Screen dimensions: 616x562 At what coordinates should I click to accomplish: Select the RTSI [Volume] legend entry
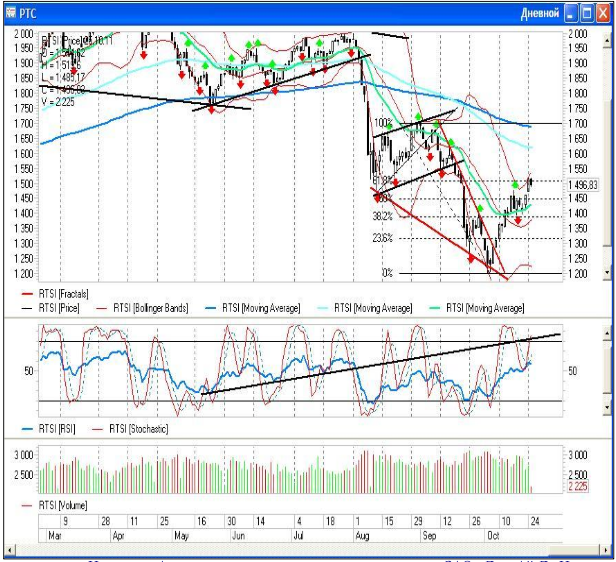click(x=55, y=505)
